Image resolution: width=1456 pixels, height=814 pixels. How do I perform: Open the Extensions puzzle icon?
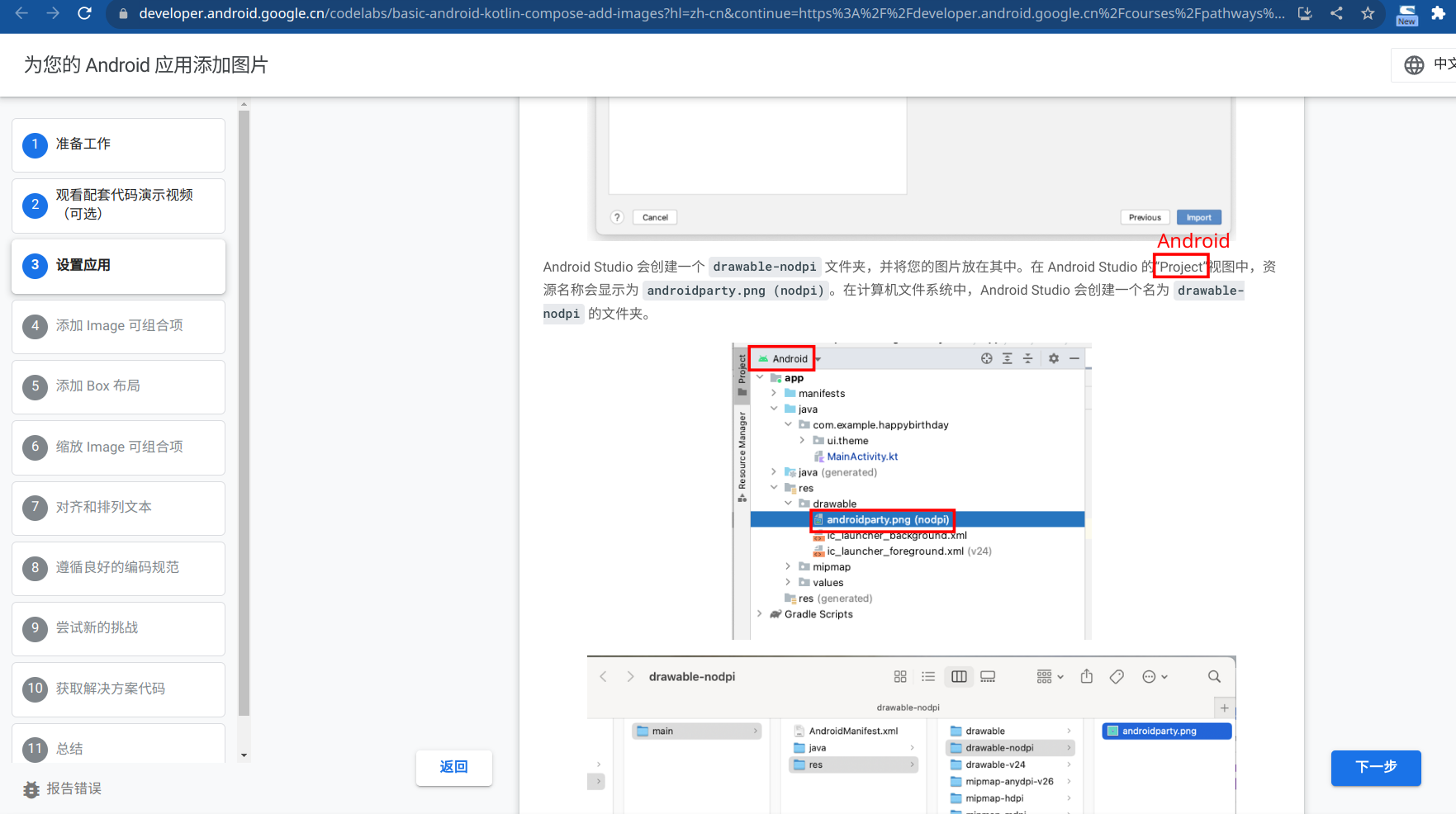pyautogui.click(x=1438, y=13)
